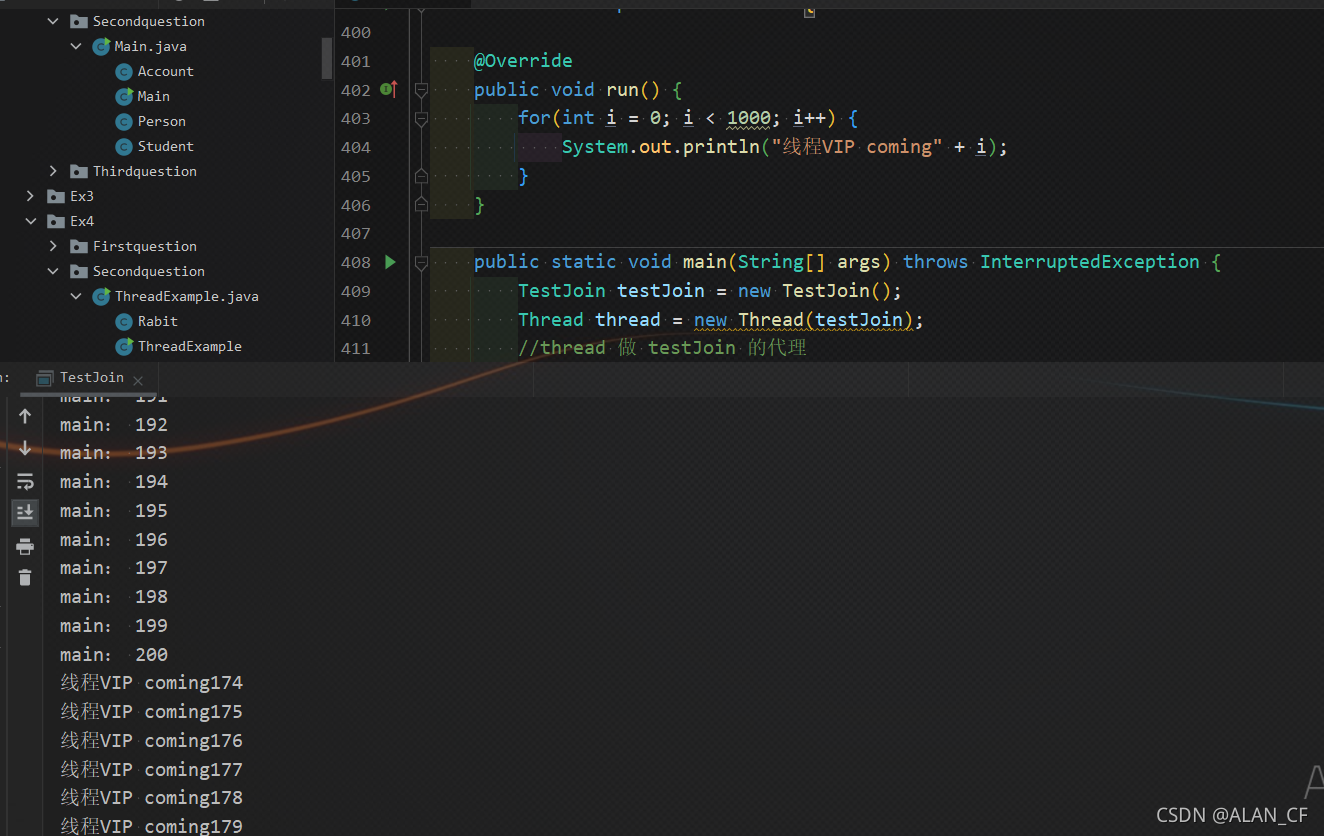The image size is (1324, 836).
Task: Click the Main.java file icon
Action: pyautogui.click(x=101, y=46)
